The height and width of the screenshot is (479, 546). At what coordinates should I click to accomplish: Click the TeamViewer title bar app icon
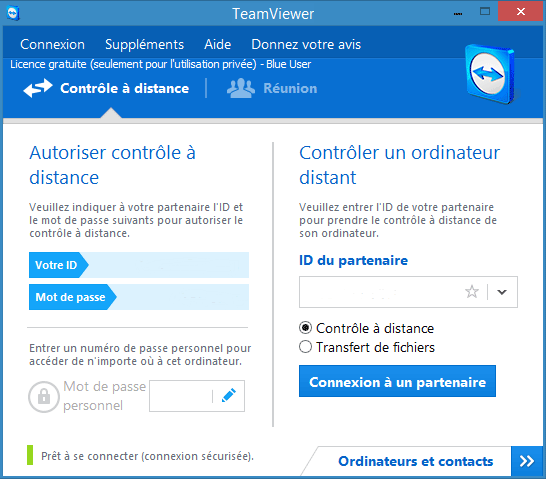(x=13, y=14)
